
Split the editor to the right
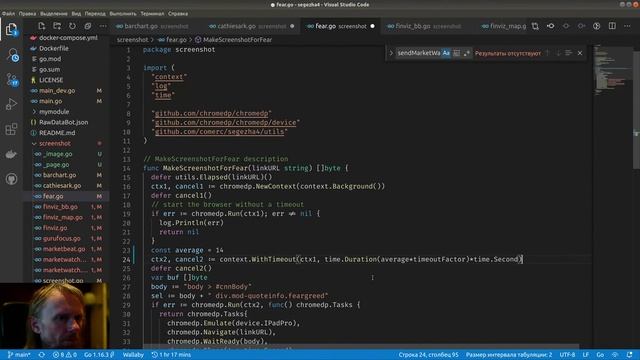612,26
